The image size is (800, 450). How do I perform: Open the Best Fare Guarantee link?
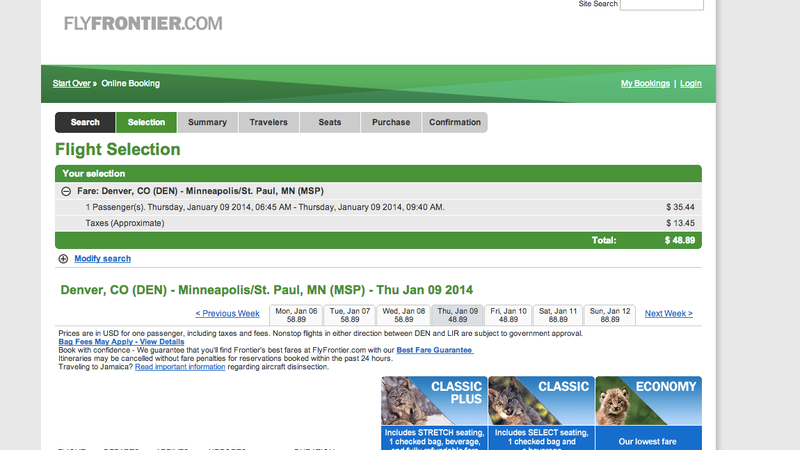(435, 350)
